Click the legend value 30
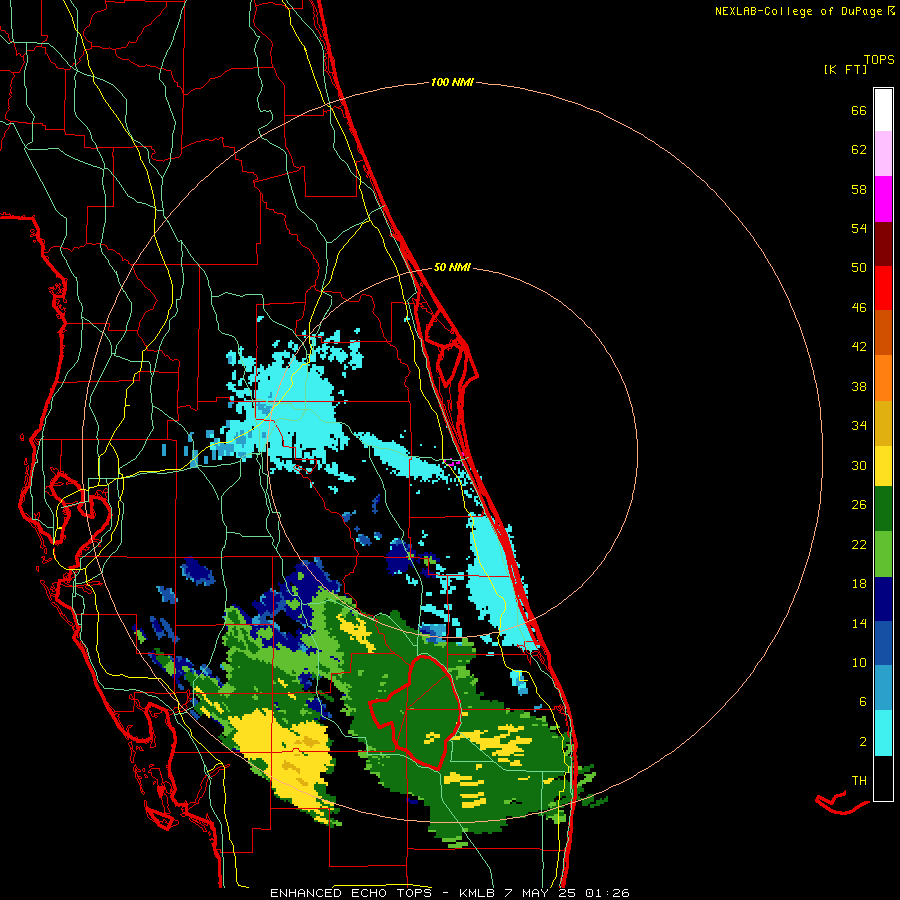The height and width of the screenshot is (900, 900). click(859, 465)
